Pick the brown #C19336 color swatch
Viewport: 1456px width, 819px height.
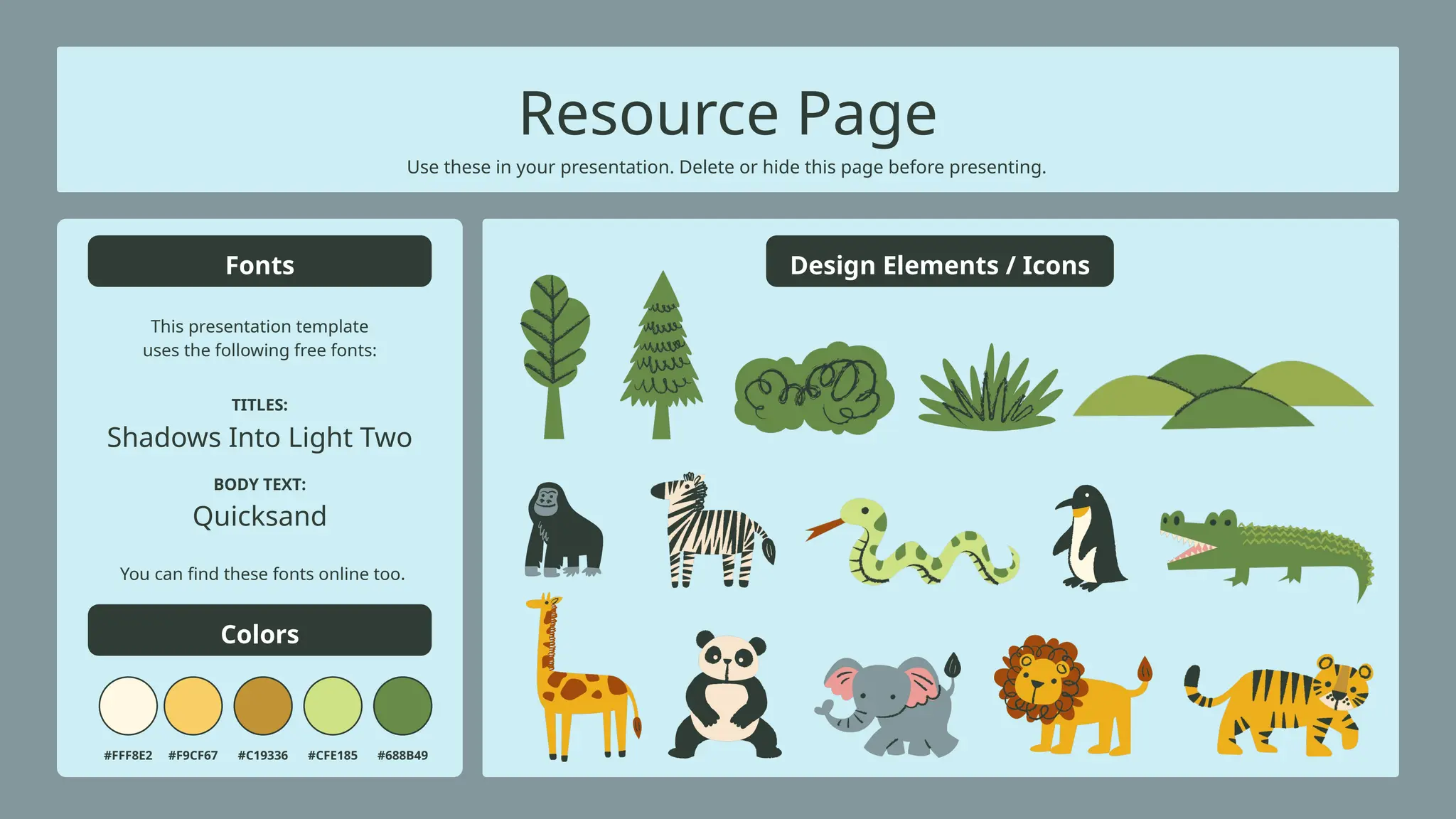click(x=263, y=706)
